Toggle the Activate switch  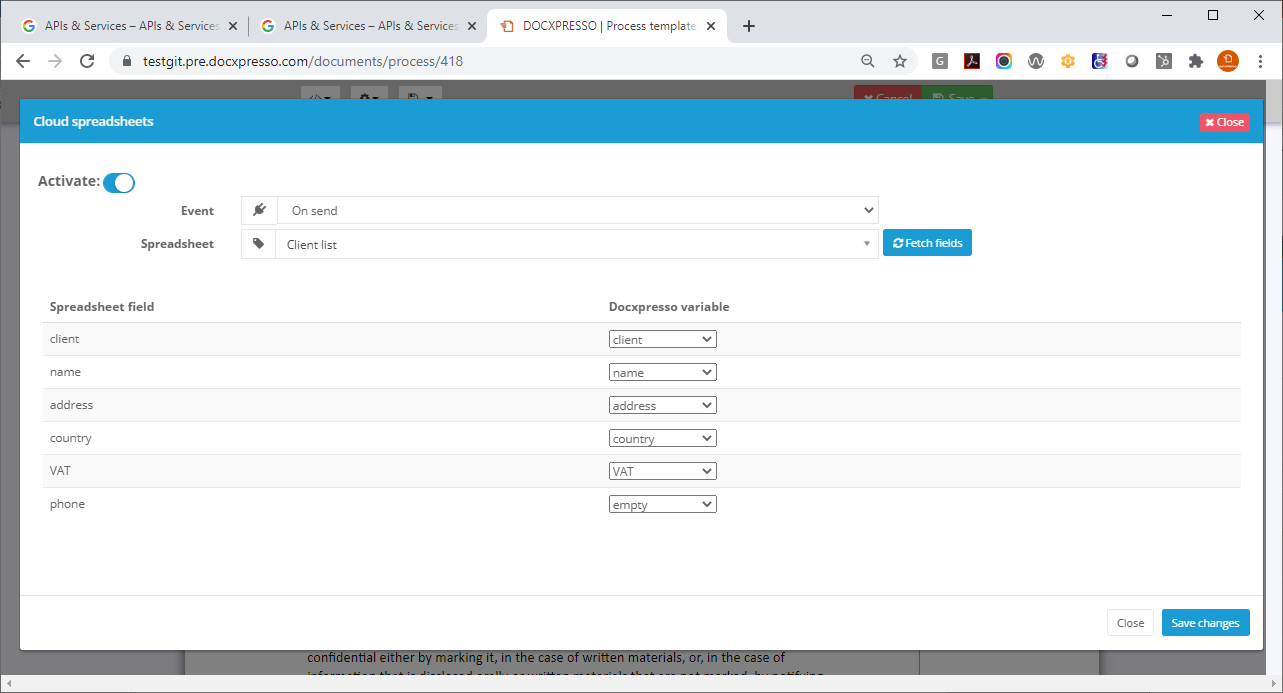coord(119,182)
